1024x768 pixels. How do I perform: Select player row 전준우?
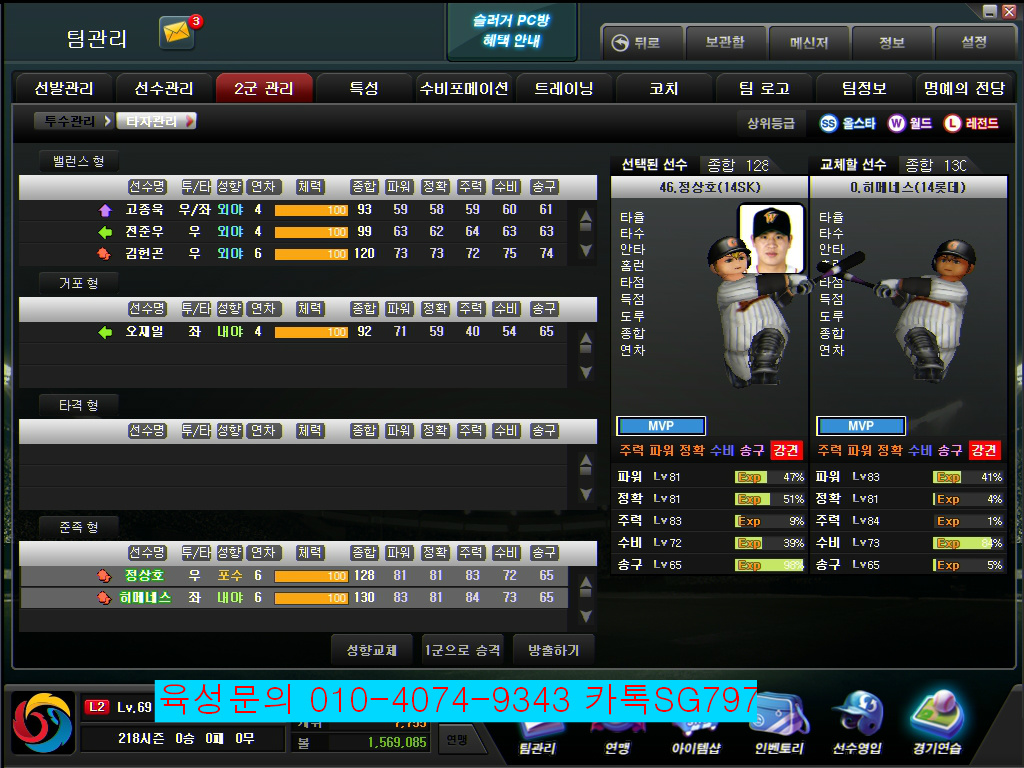[x=294, y=231]
